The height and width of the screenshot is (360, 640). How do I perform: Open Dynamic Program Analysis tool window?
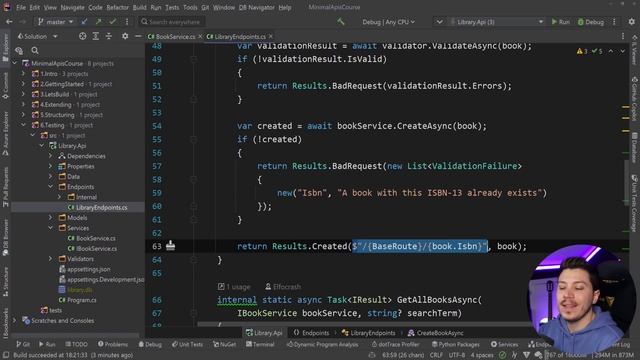click(x=322, y=344)
